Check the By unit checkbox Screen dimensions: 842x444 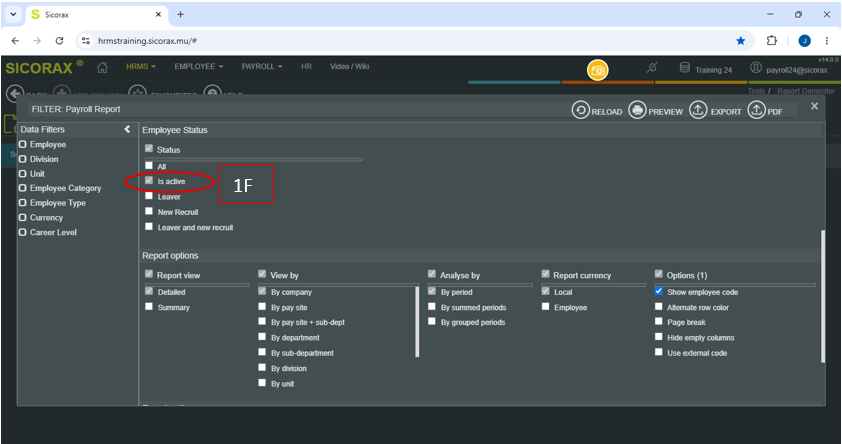tap(262, 383)
